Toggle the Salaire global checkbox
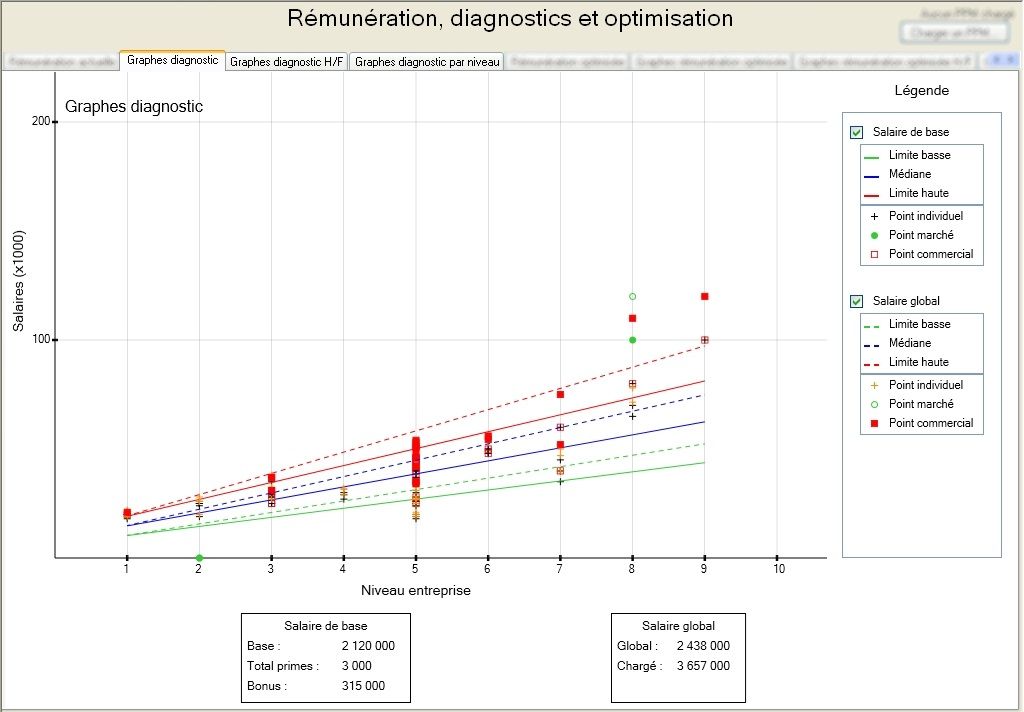The height and width of the screenshot is (712, 1024). pyautogui.click(x=856, y=302)
